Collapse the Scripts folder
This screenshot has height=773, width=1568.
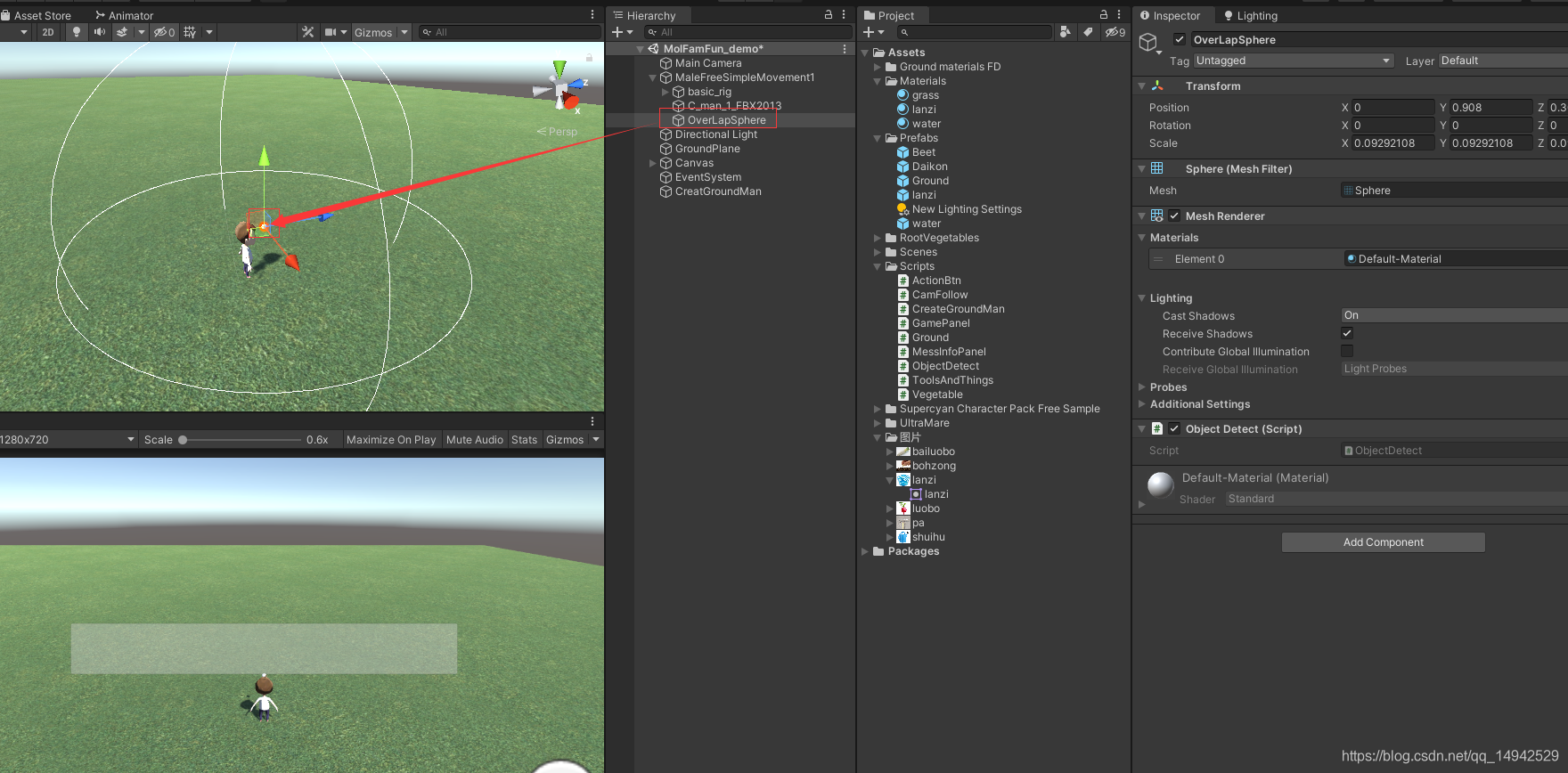coord(878,266)
